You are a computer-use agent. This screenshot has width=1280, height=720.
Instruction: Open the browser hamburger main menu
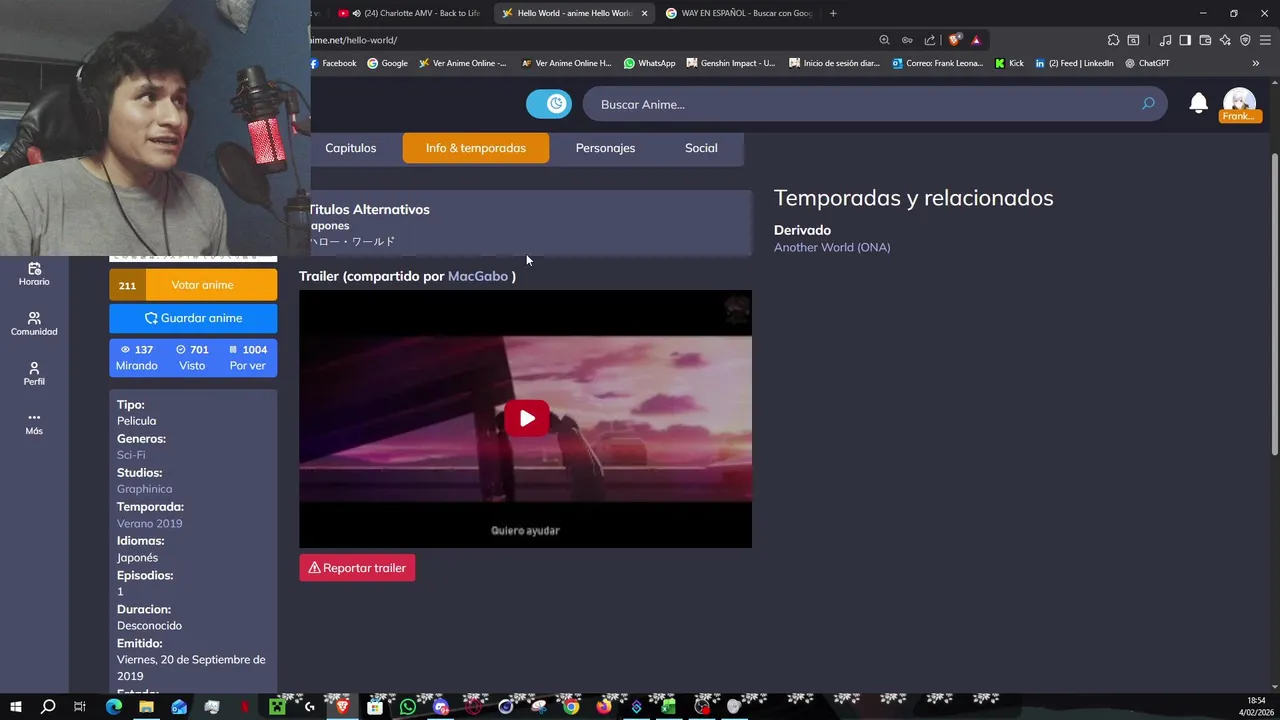click(1266, 40)
